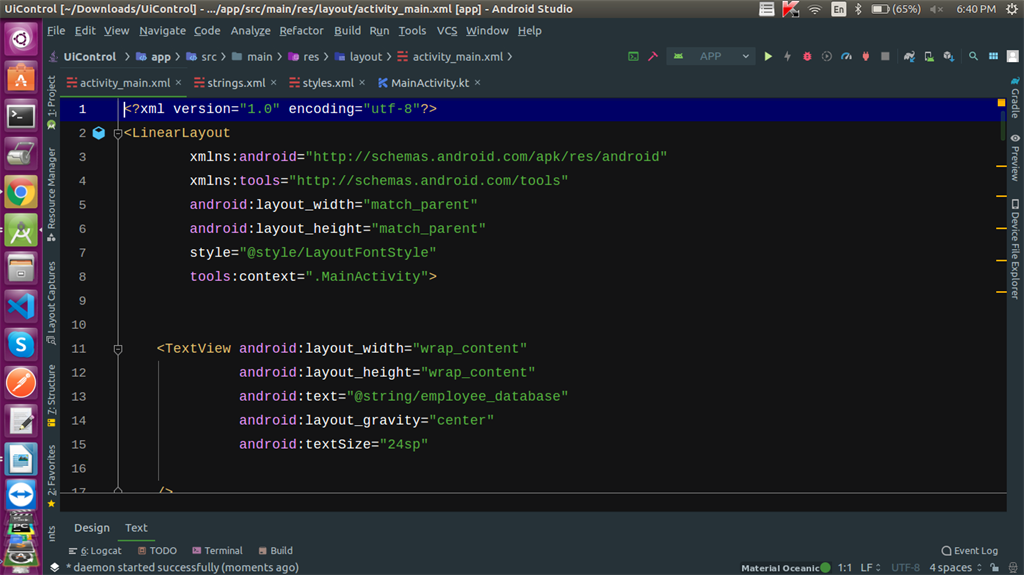This screenshot has width=1024, height=575.
Task: Open the File menu
Action: pos(56,31)
